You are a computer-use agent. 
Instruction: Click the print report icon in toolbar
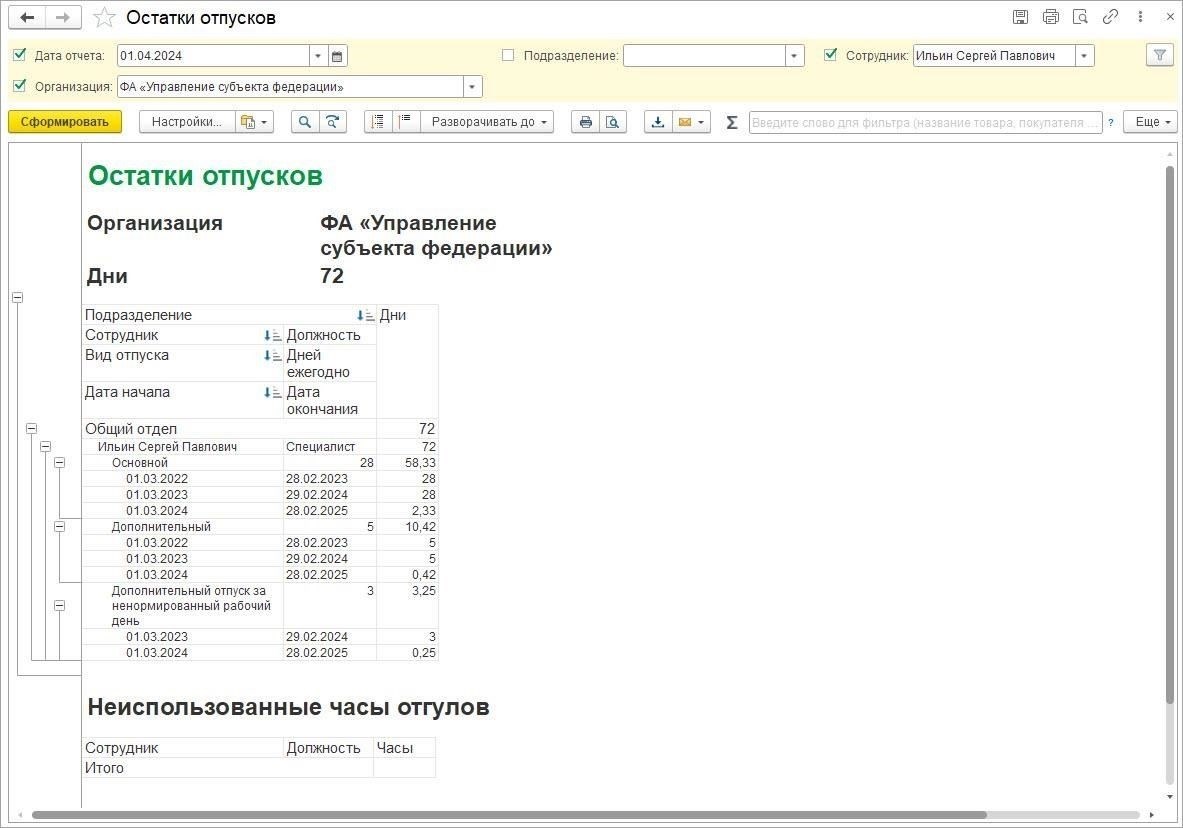pos(585,122)
